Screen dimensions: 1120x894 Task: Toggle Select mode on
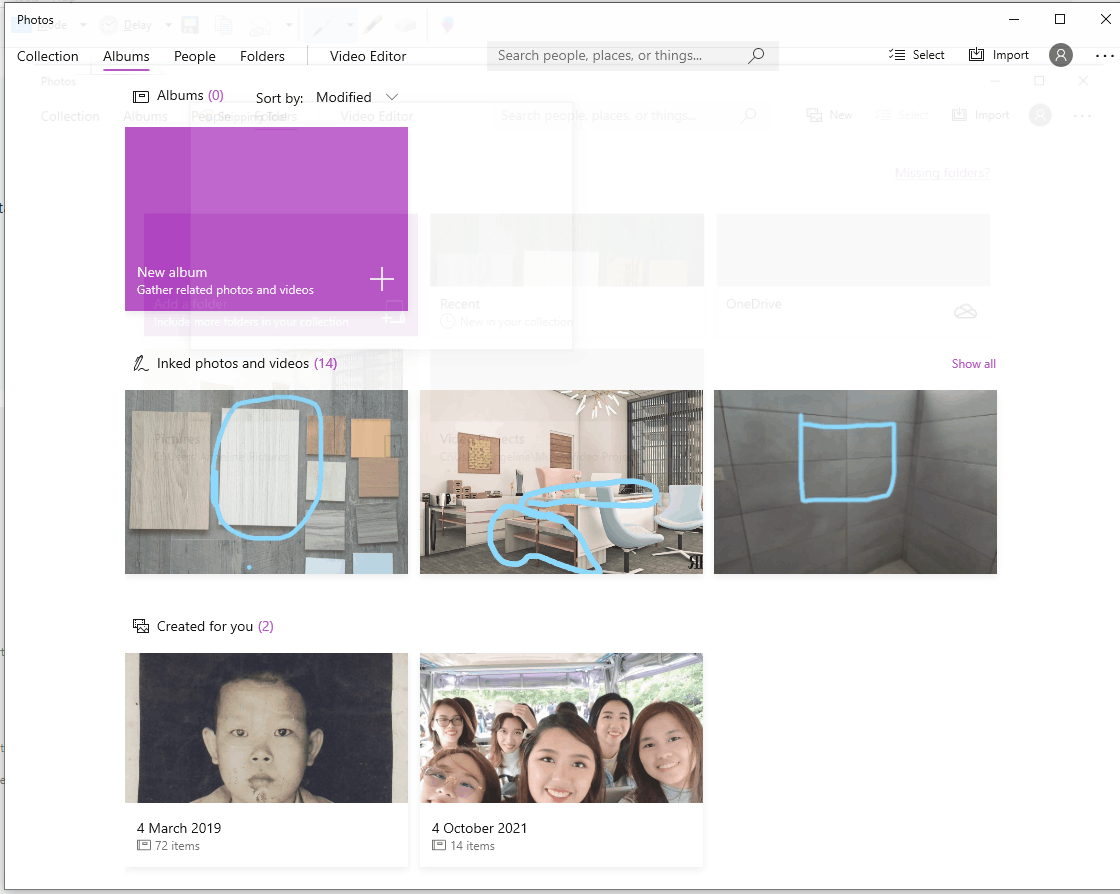tap(916, 55)
